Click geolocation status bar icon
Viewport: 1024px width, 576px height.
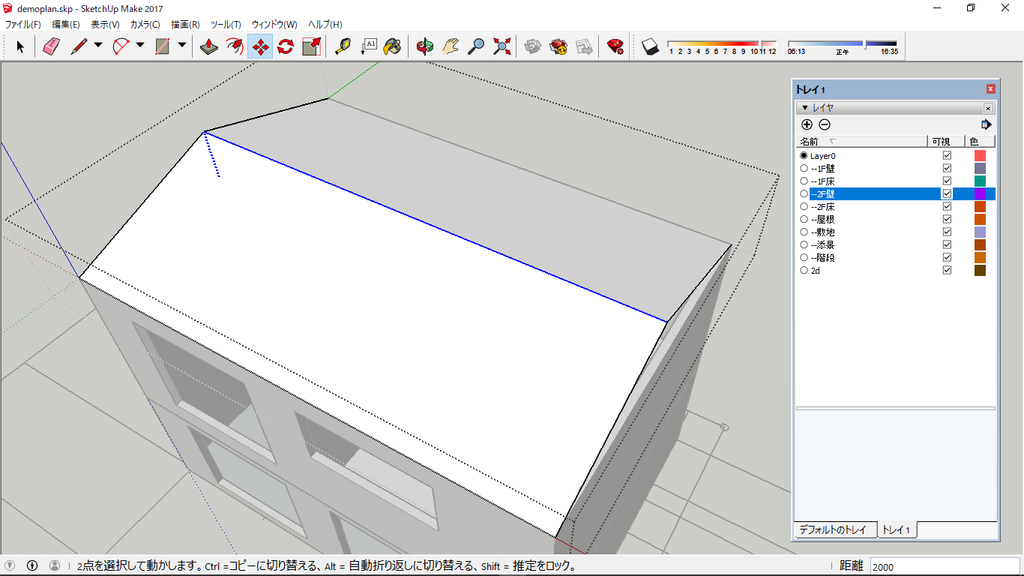[x=10, y=566]
